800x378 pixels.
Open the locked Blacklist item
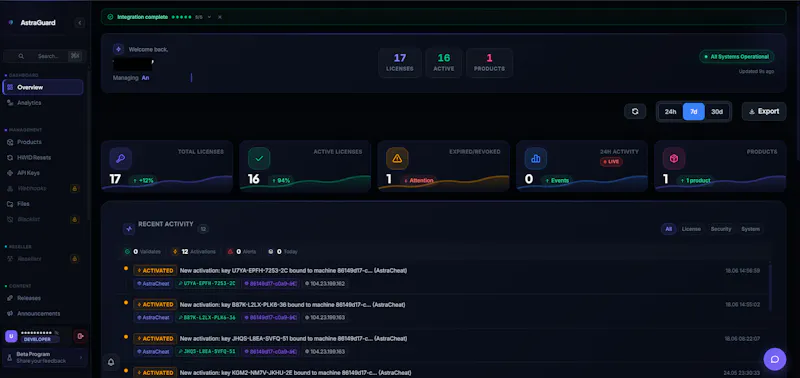point(43,219)
